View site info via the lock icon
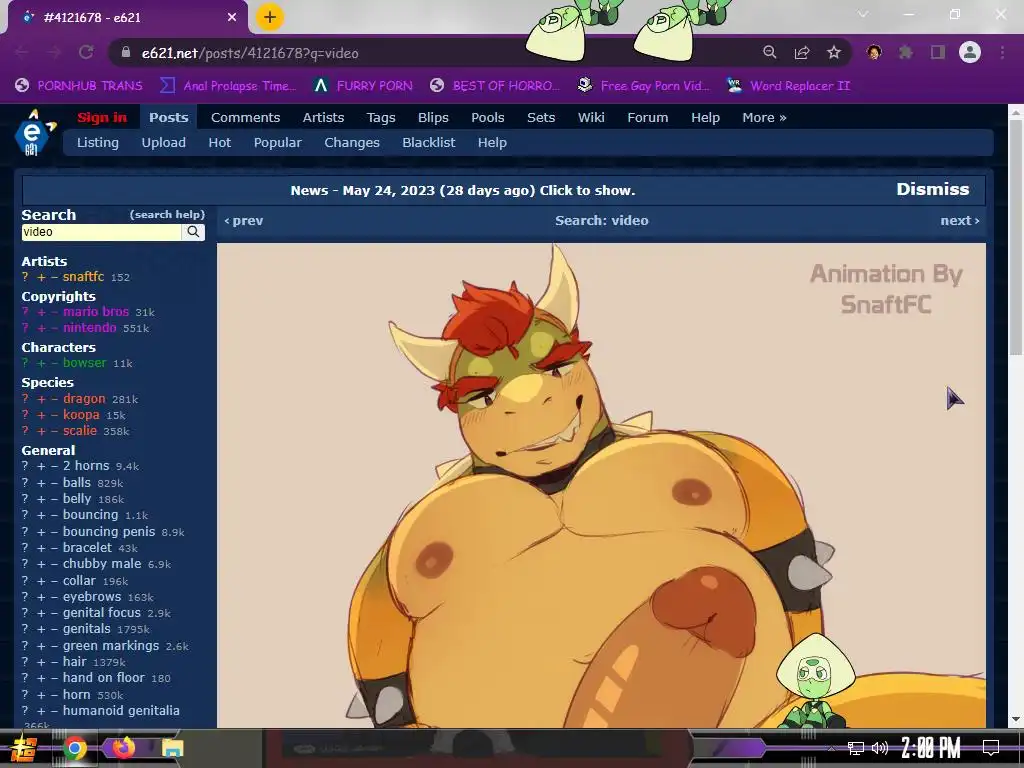This screenshot has height=768, width=1024. (126, 53)
